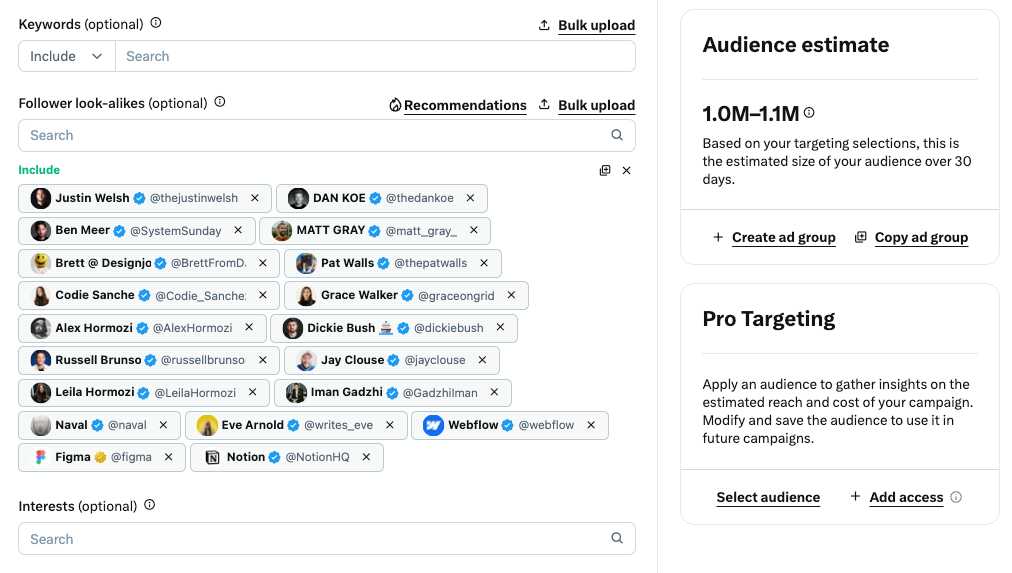The height and width of the screenshot is (573, 1012).
Task: Remove Naval from included accounts
Action: (x=163, y=425)
